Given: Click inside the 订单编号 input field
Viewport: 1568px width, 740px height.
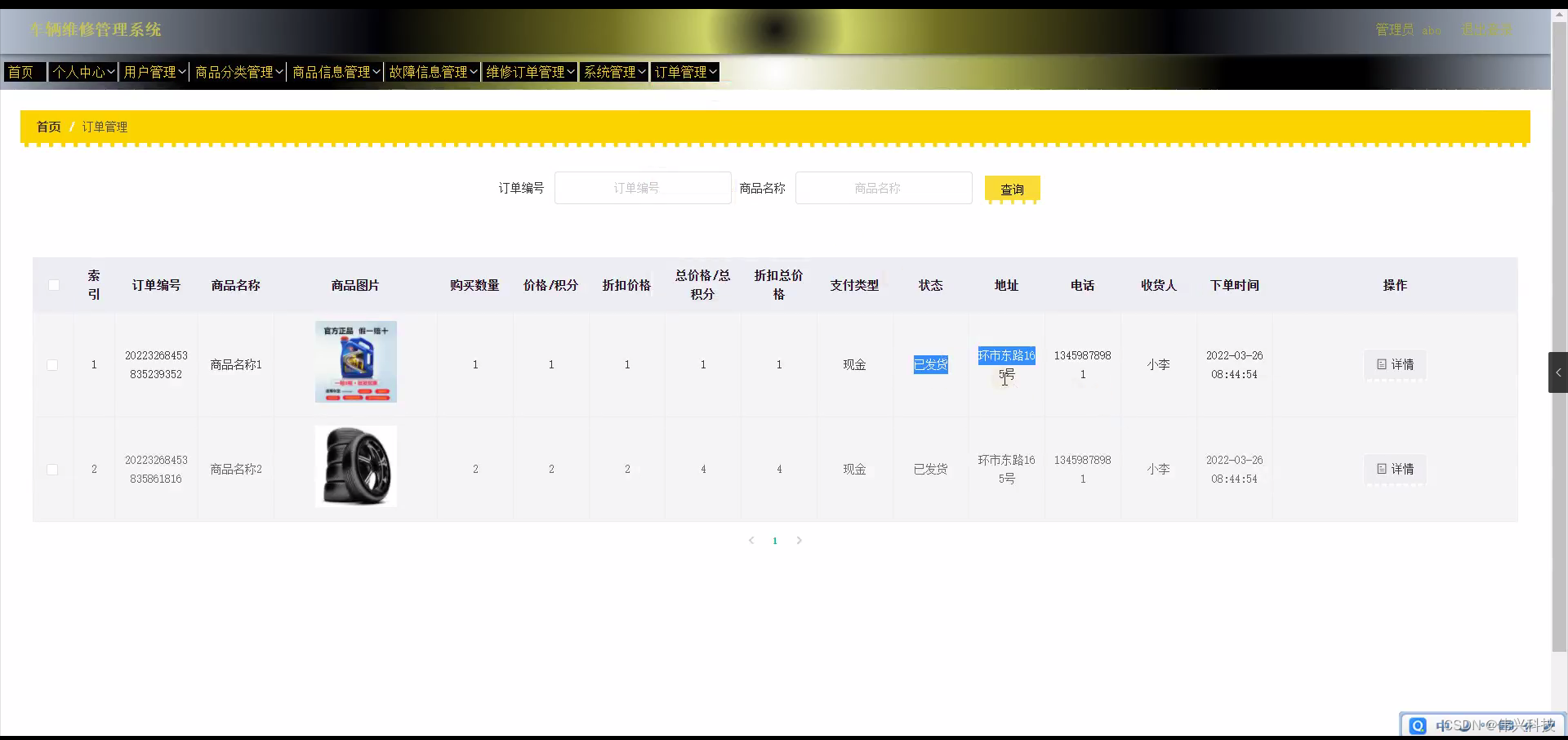Looking at the screenshot, I should point(642,187).
